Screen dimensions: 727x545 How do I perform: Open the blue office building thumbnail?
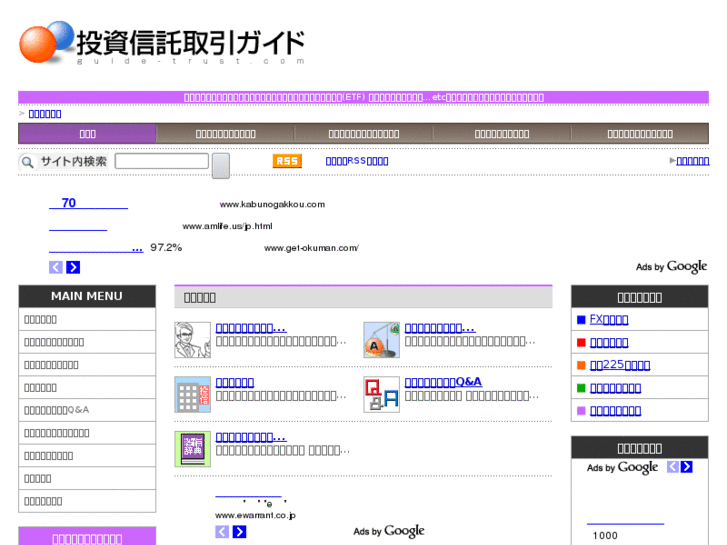[x=192, y=394]
